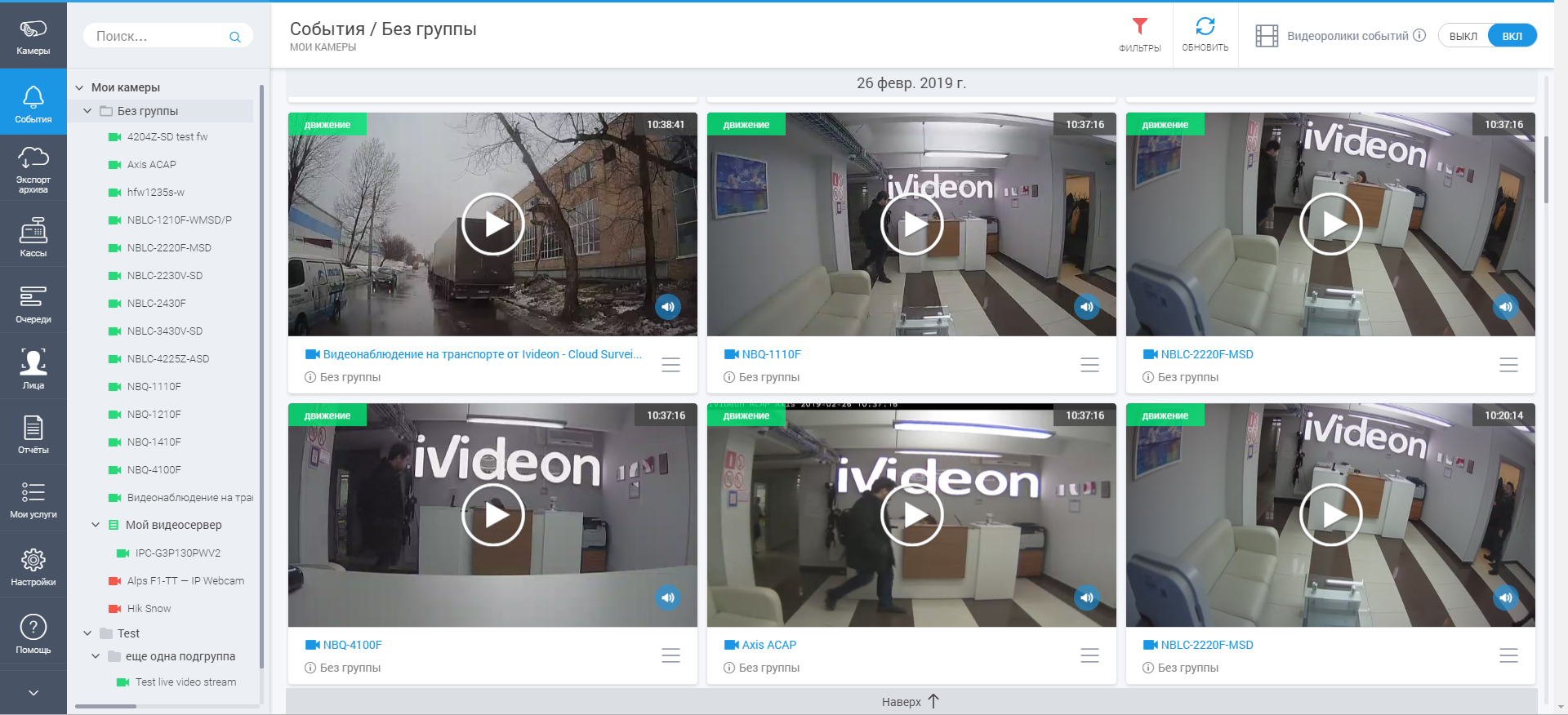Viewport: 1568px width, 715px height.
Task: Select camera NBLC-2430F in tree
Action: tap(157, 304)
